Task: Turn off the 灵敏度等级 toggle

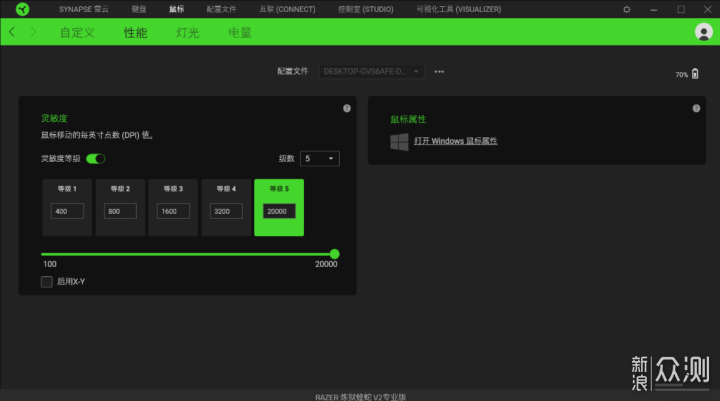Action: coord(96,158)
